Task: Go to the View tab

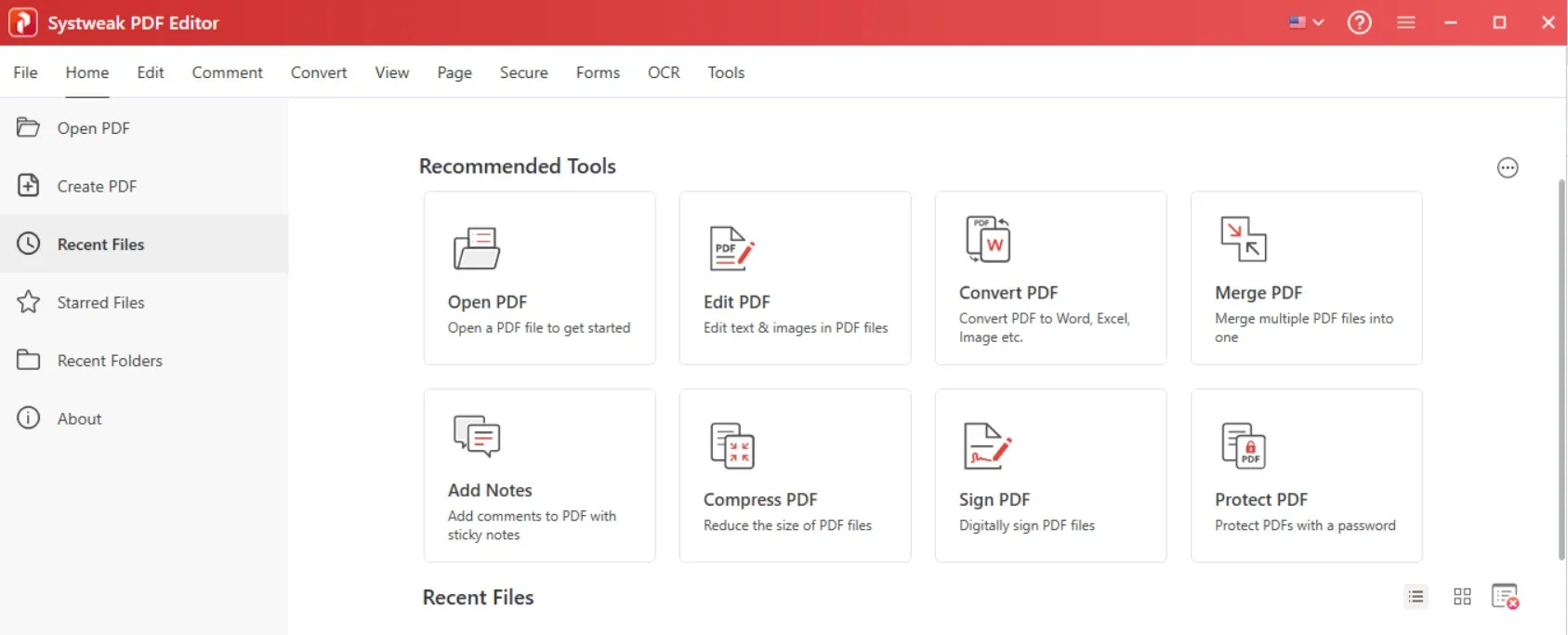Action: (392, 73)
